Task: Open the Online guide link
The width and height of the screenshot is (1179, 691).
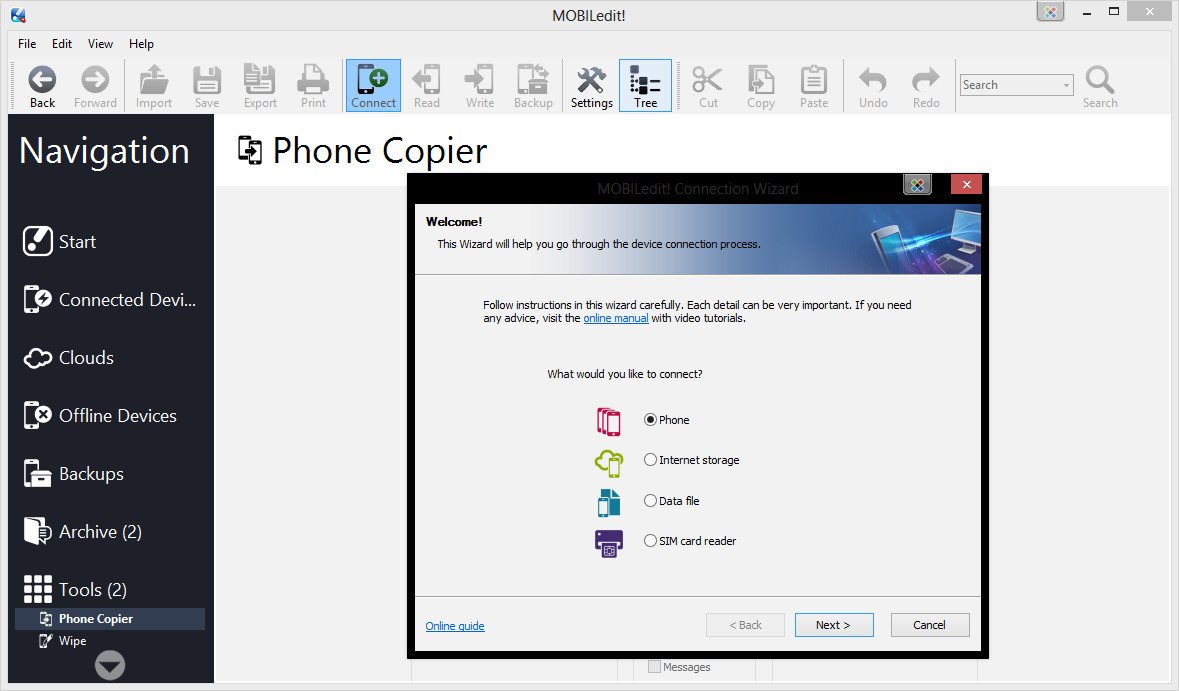Action: pyautogui.click(x=455, y=626)
